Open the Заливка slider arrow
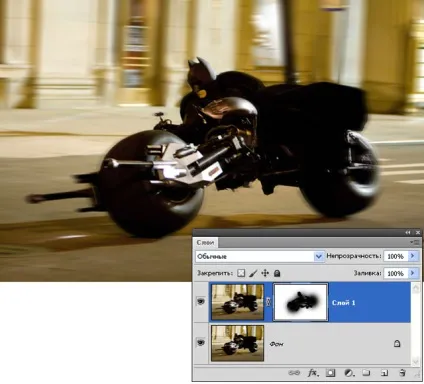This screenshot has height=384, width=424. coord(413,273)
